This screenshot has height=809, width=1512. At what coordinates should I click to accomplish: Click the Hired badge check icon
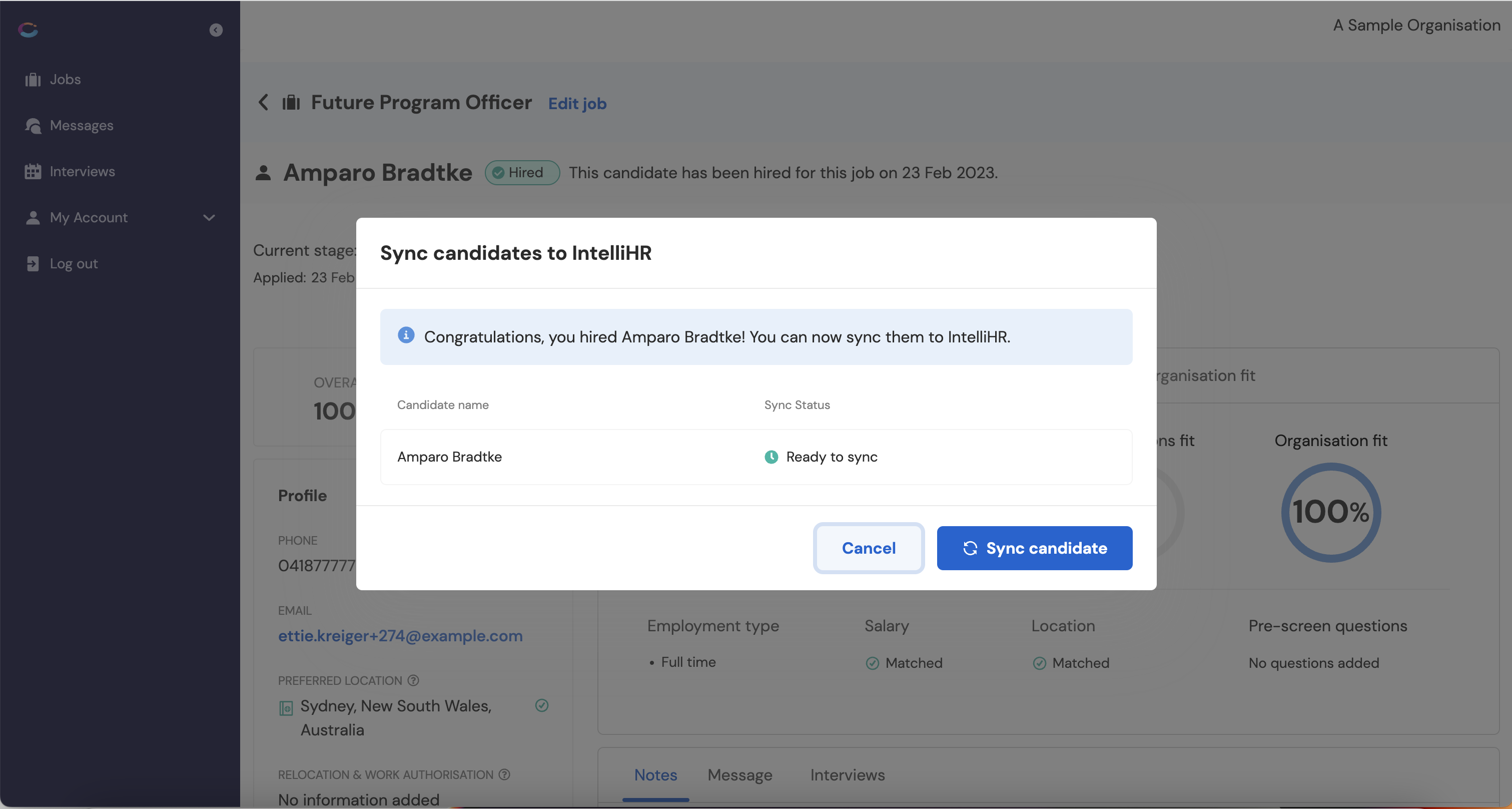coord(498,173)
